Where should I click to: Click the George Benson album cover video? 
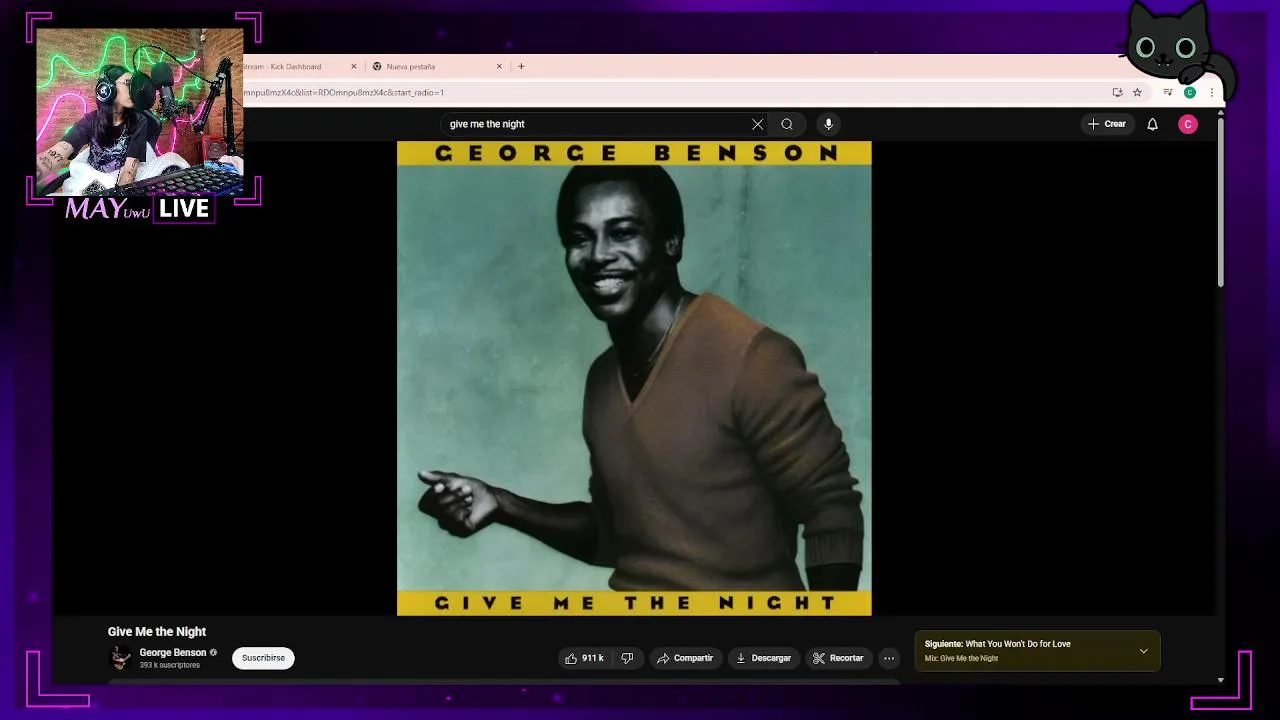(634, 378)
